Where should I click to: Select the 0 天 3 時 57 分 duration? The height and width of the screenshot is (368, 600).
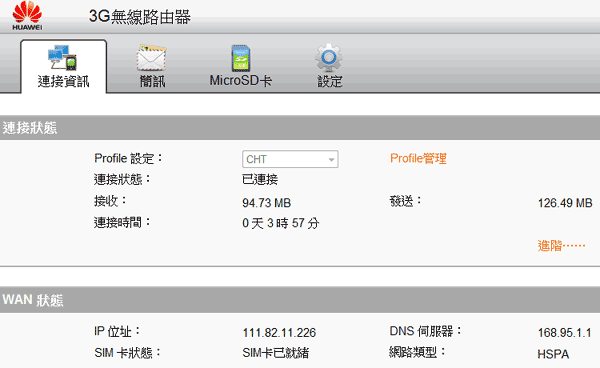[281, 223]
